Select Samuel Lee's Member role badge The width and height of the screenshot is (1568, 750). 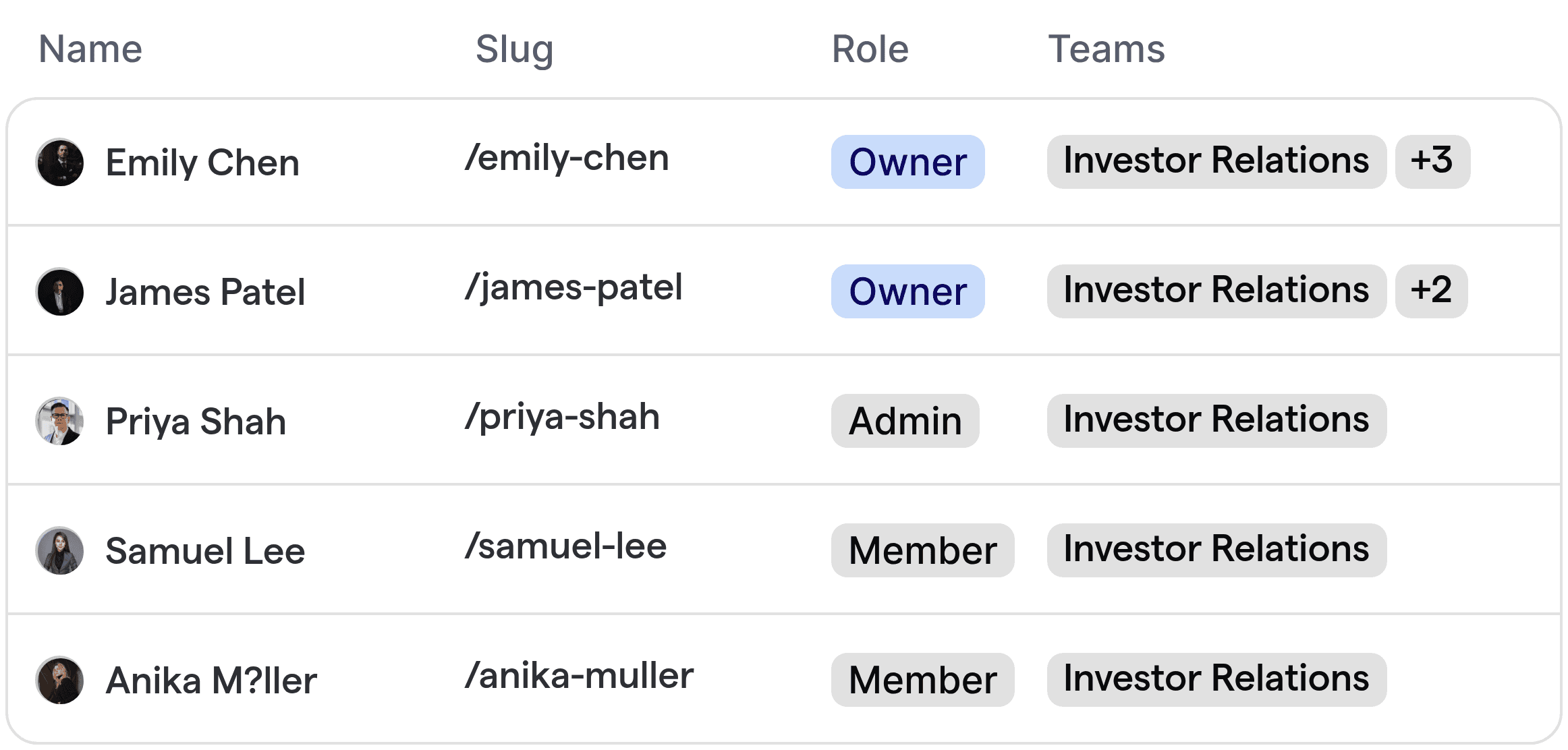[922, 550]
